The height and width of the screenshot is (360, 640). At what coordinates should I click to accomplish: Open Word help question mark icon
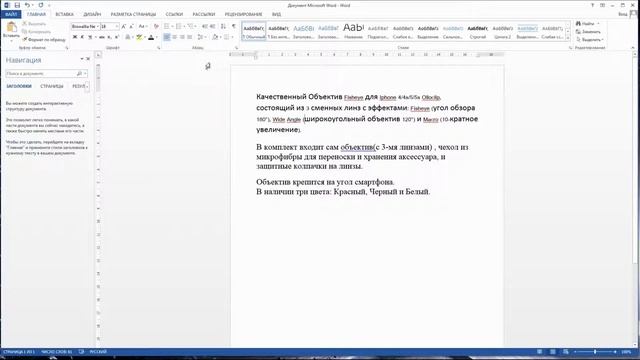tap(592, 5)
